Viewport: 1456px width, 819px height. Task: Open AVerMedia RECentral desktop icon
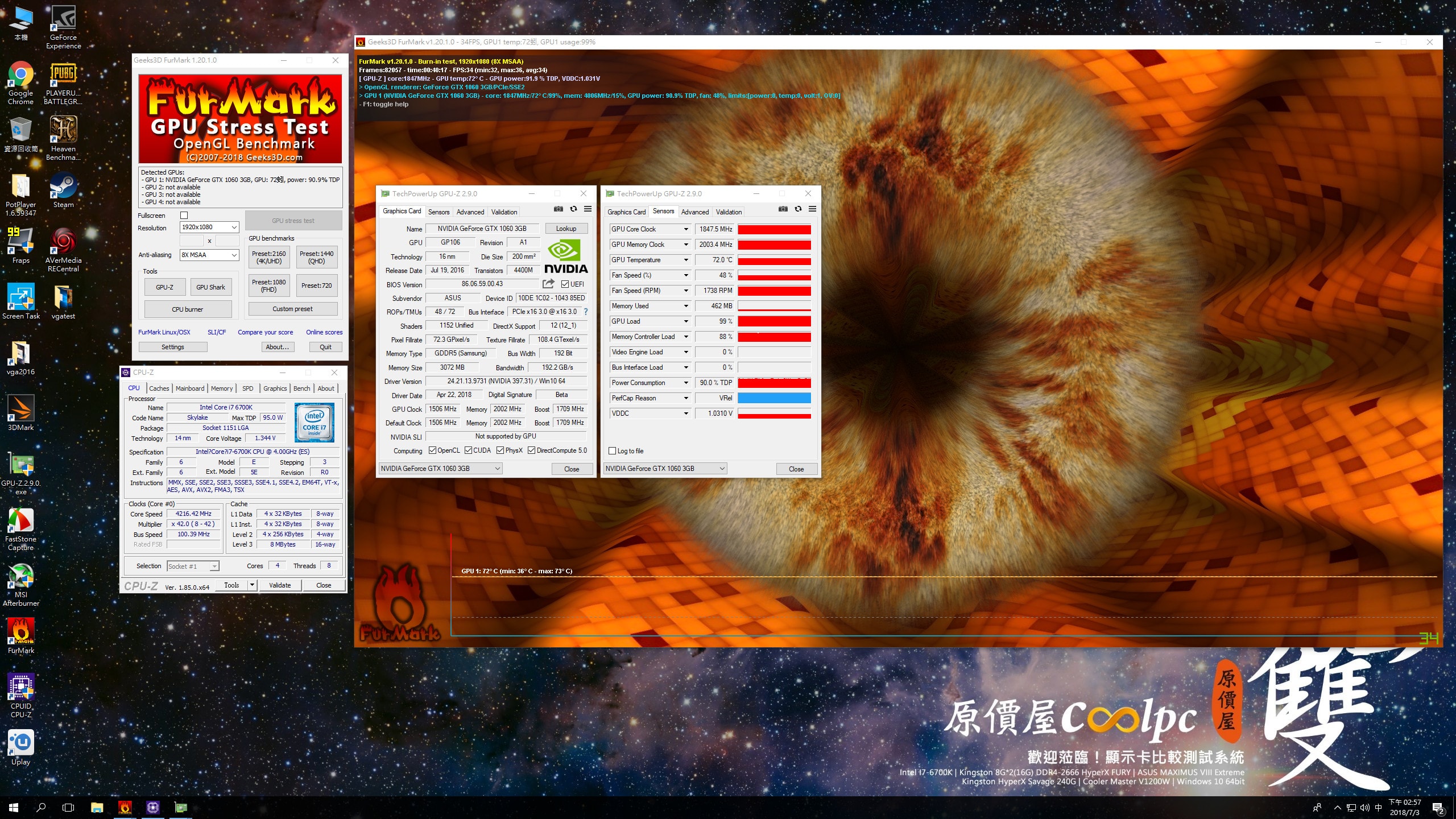(63, 250)
